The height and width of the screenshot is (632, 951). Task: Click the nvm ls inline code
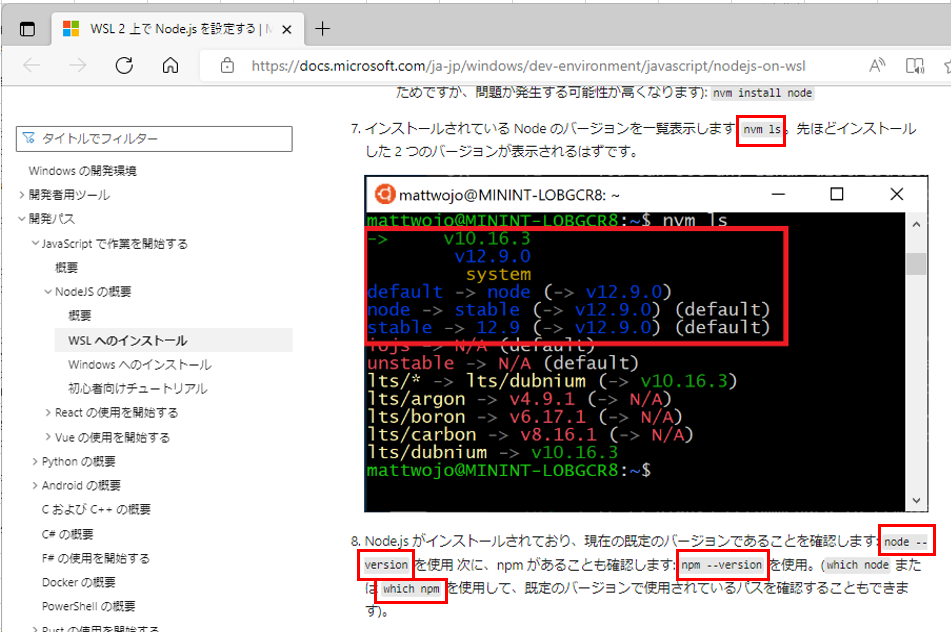point(762,129)
